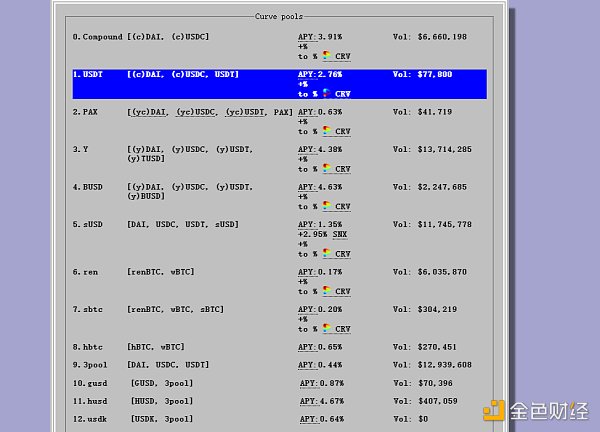Click the usdk pool entry
This screenshot has height=432, width=600.
pyautogui.click(x=92, y=419)
